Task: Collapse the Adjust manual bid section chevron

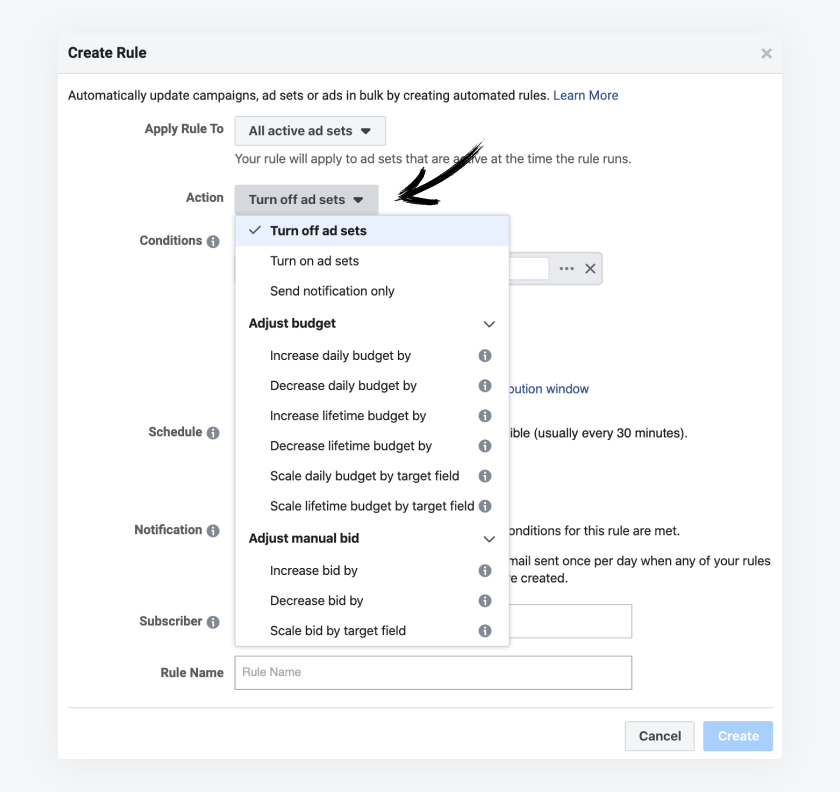Action: tap(489, 539)
